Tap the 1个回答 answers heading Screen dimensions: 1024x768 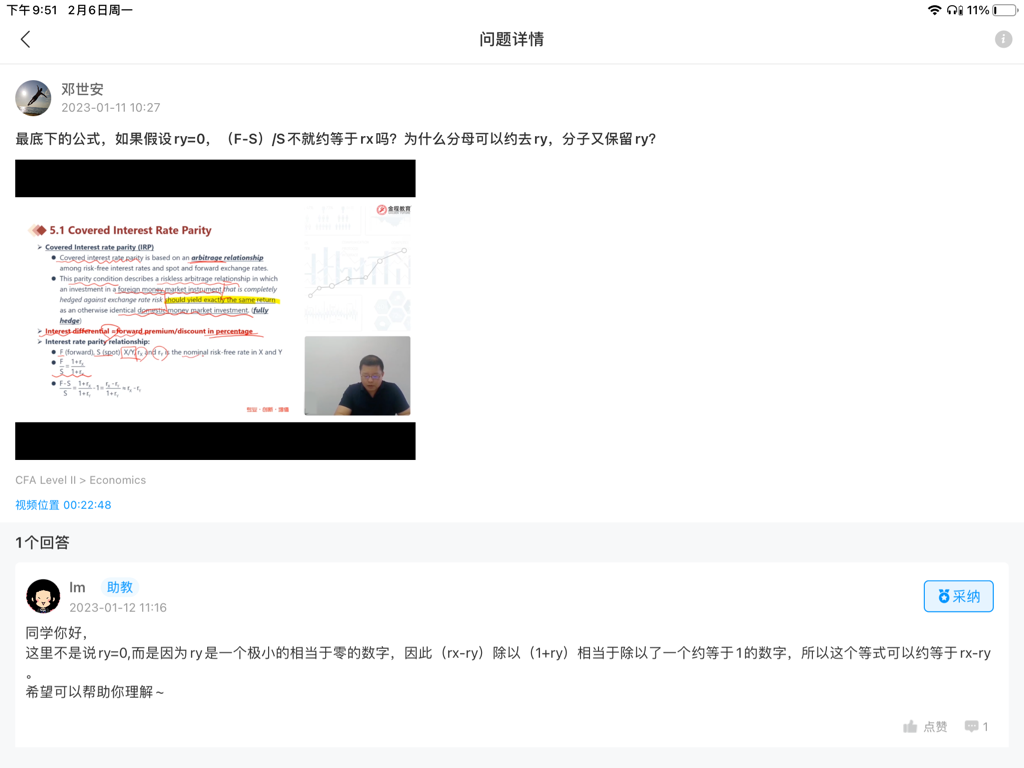coord(42,543)
